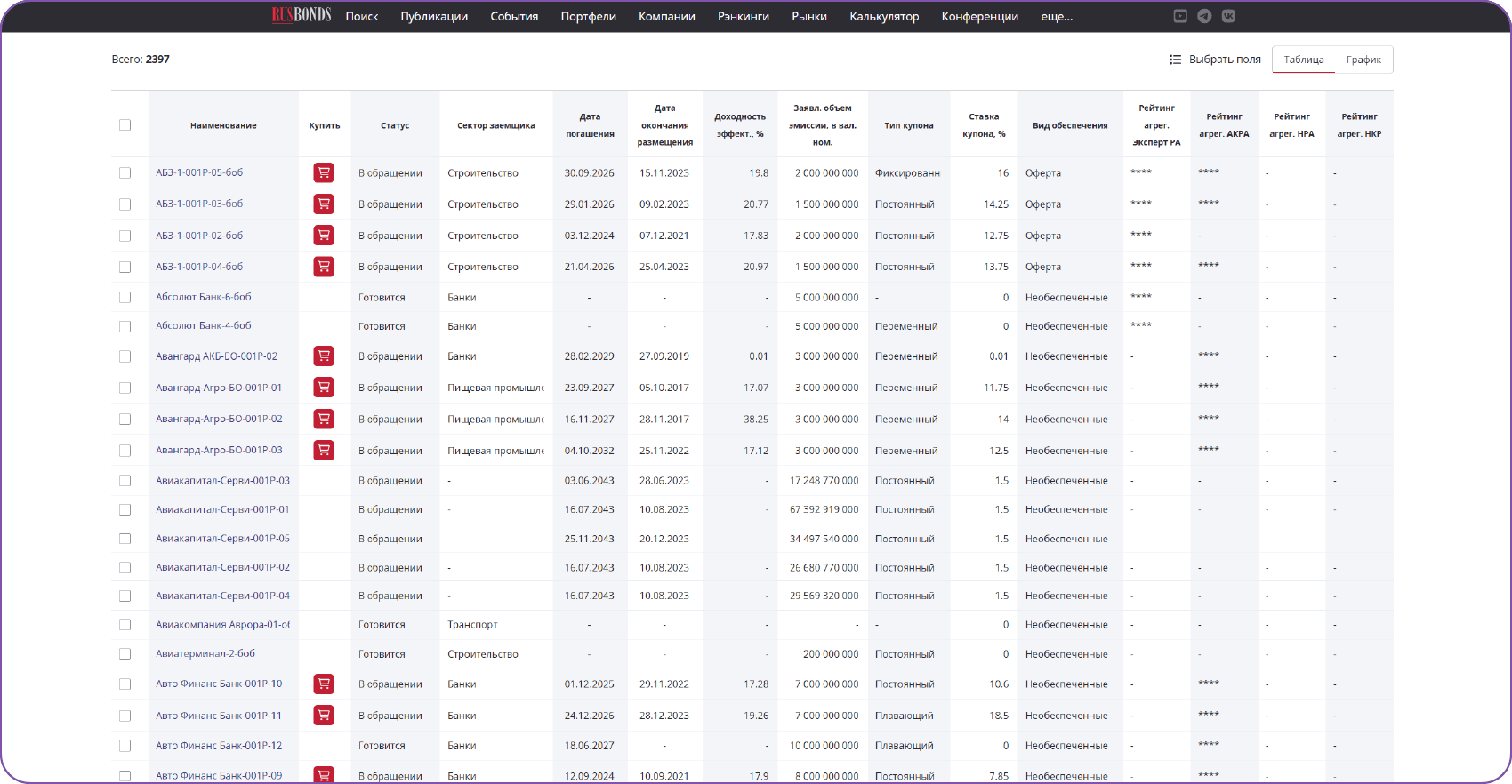Click the maturity date 28.02.2029
The image size is (1512, 784).
point(589,356)
